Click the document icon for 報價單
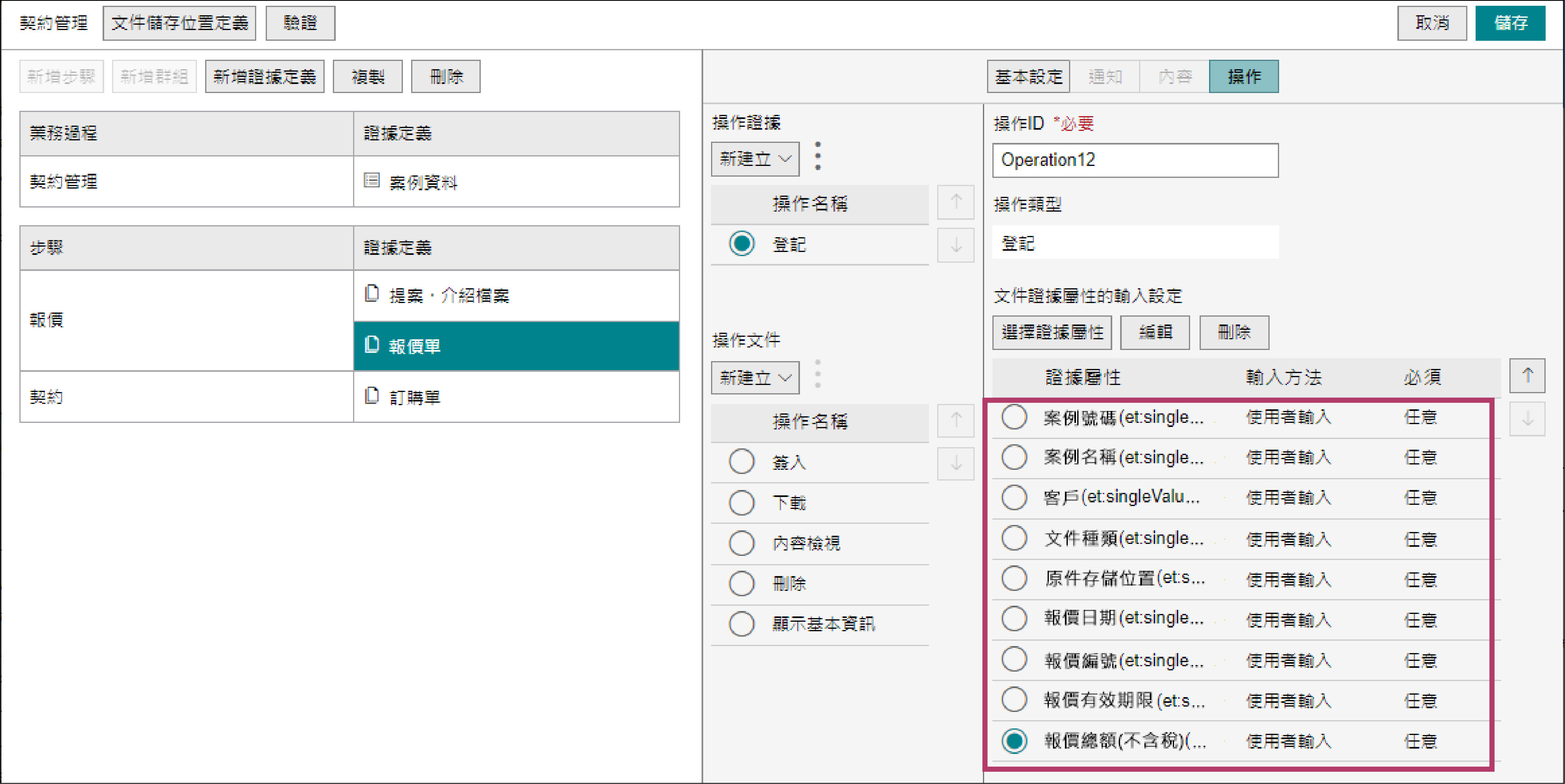 point(371,345)
